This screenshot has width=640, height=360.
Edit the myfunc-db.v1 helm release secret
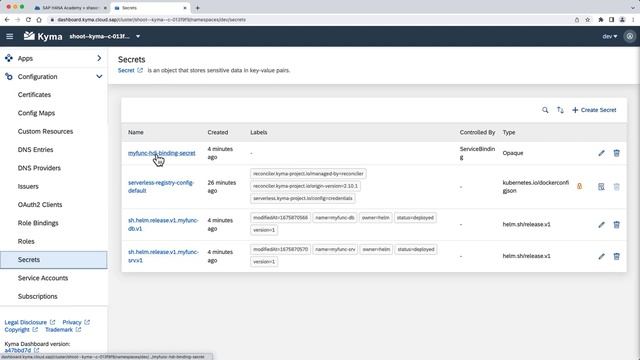click(601, 224)
